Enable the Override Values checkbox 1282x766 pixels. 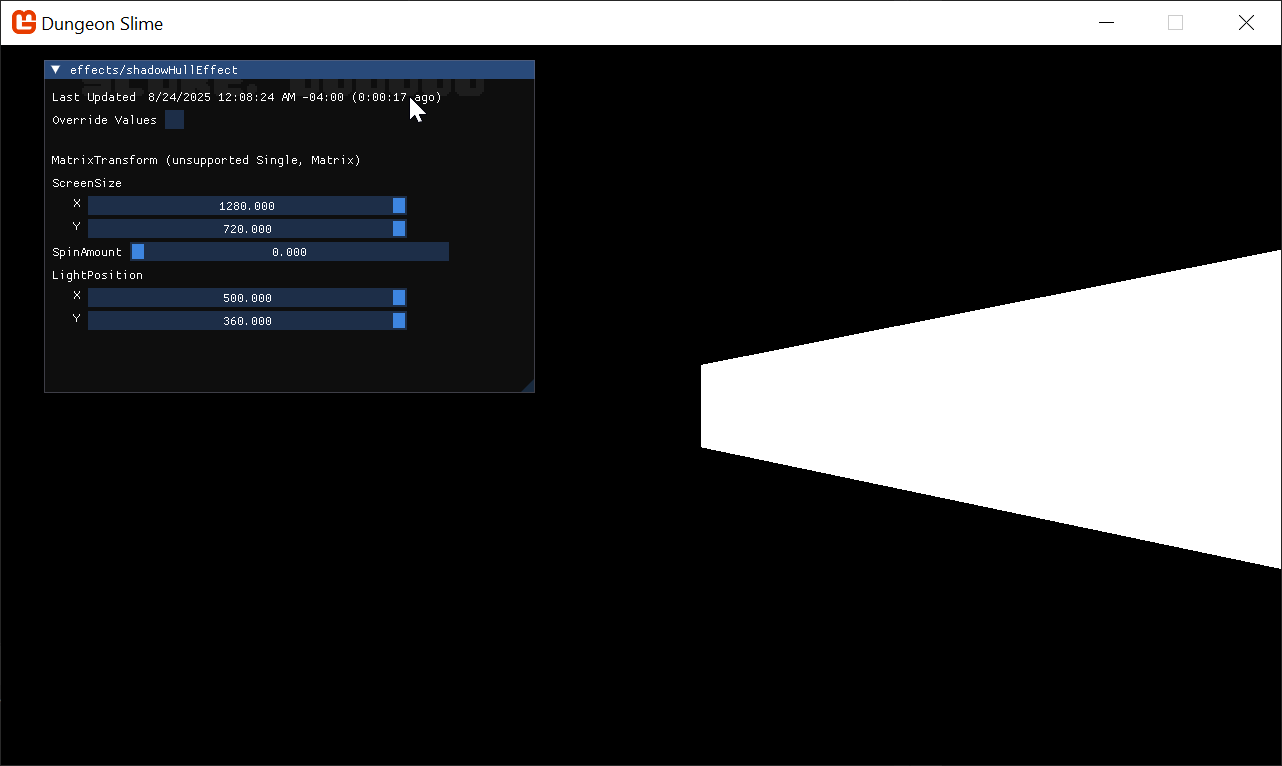174,120
